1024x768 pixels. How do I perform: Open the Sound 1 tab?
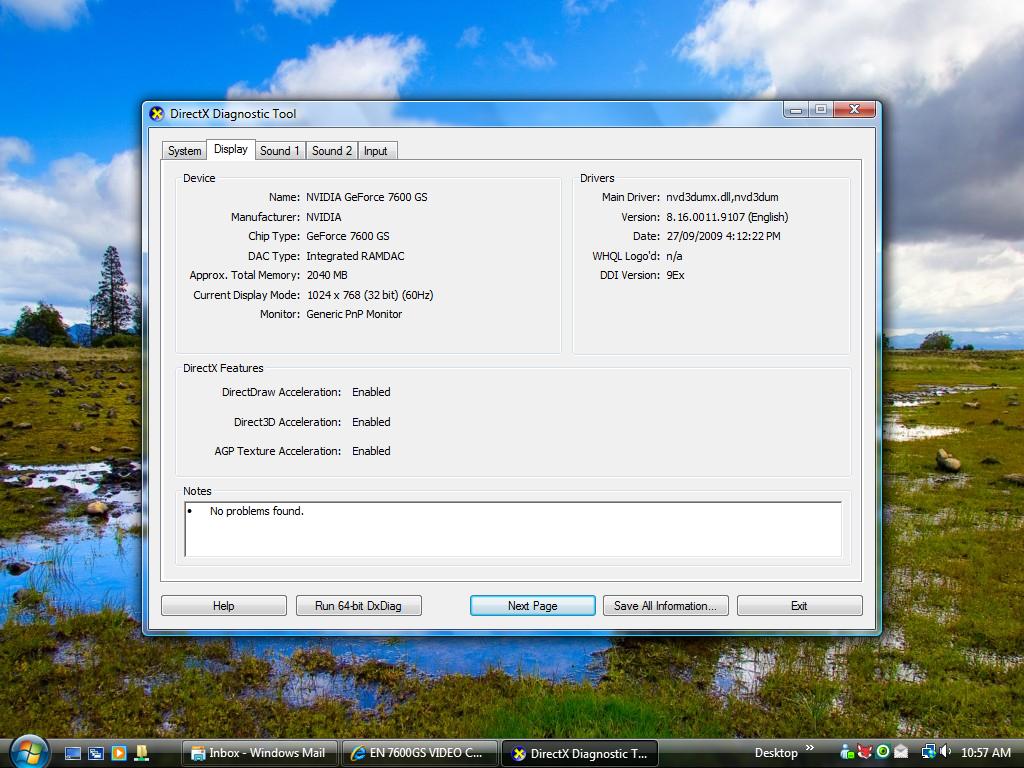(x=280, y=151)
